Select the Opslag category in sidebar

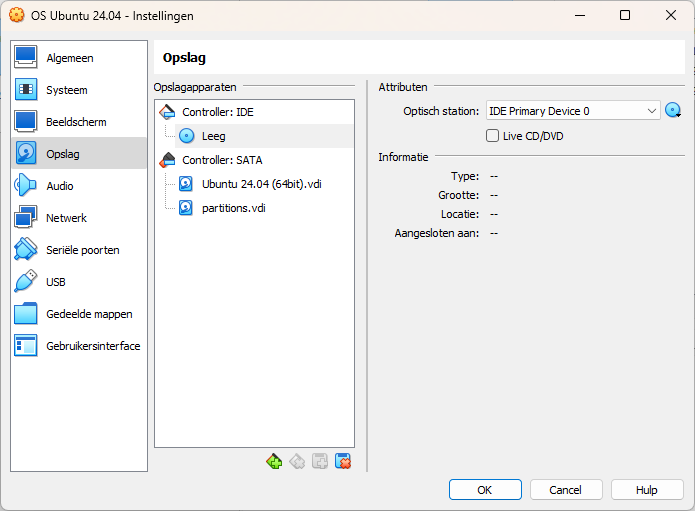79,154
